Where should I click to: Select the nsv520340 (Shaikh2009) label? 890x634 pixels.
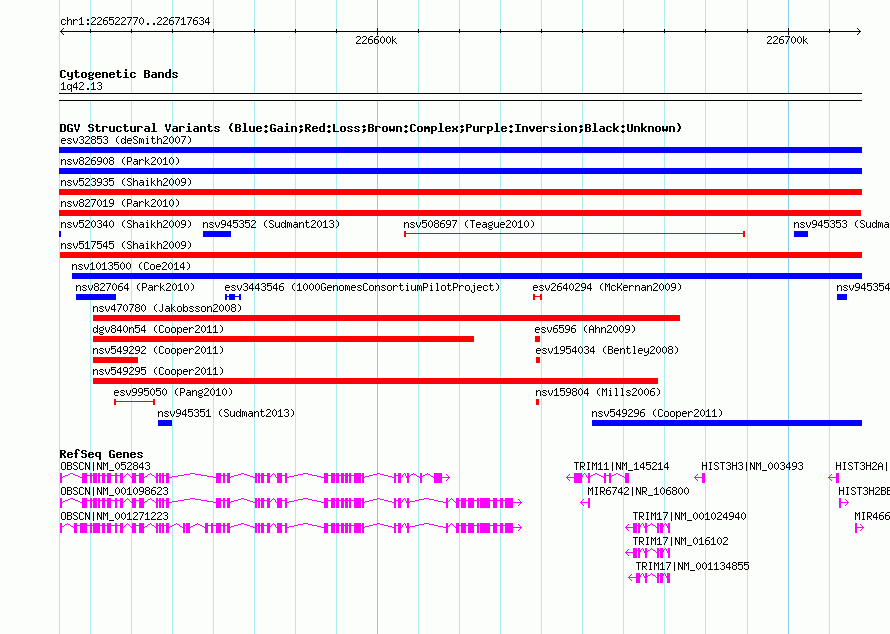pos(126,224)
